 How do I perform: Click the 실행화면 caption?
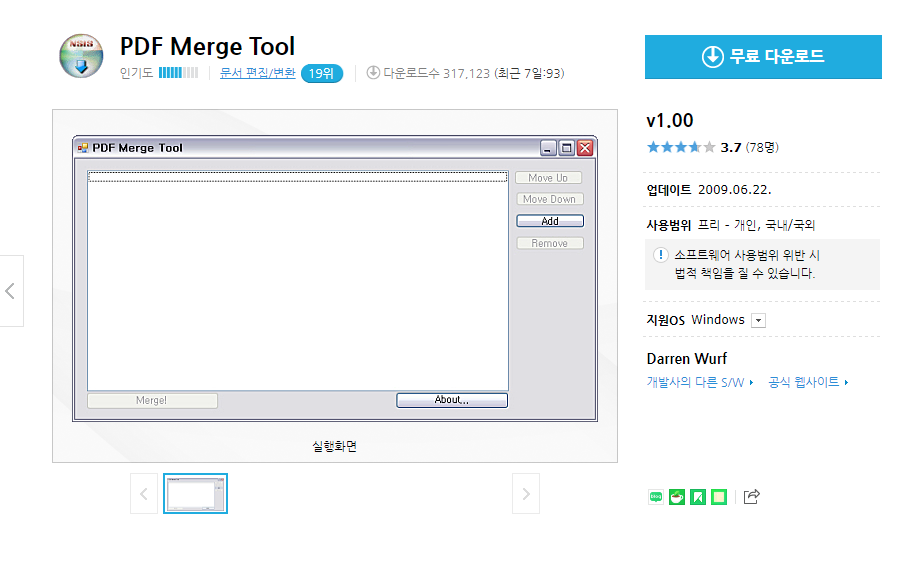click(x=334, y=446)
